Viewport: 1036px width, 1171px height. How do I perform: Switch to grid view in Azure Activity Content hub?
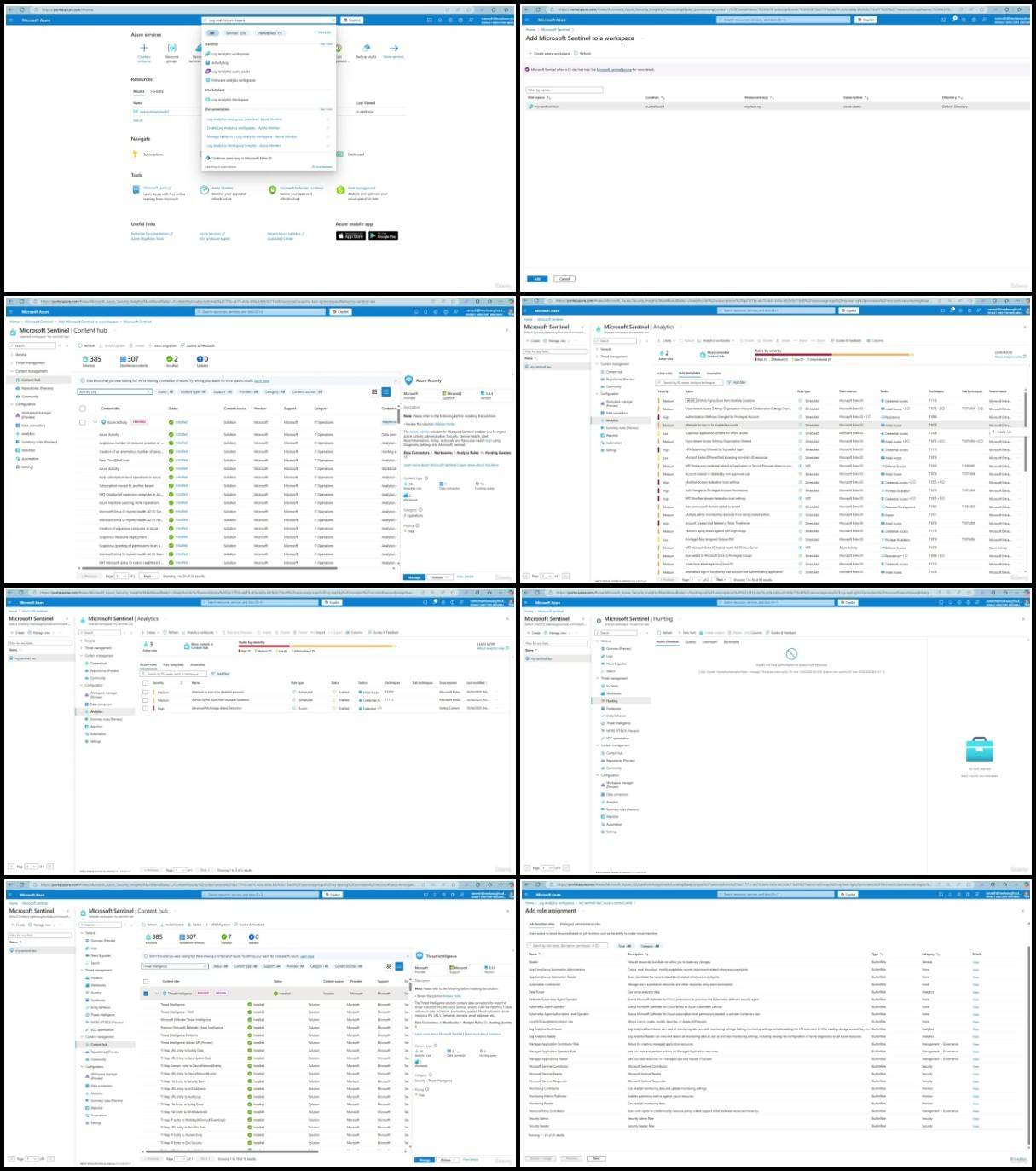pos(374,391)
